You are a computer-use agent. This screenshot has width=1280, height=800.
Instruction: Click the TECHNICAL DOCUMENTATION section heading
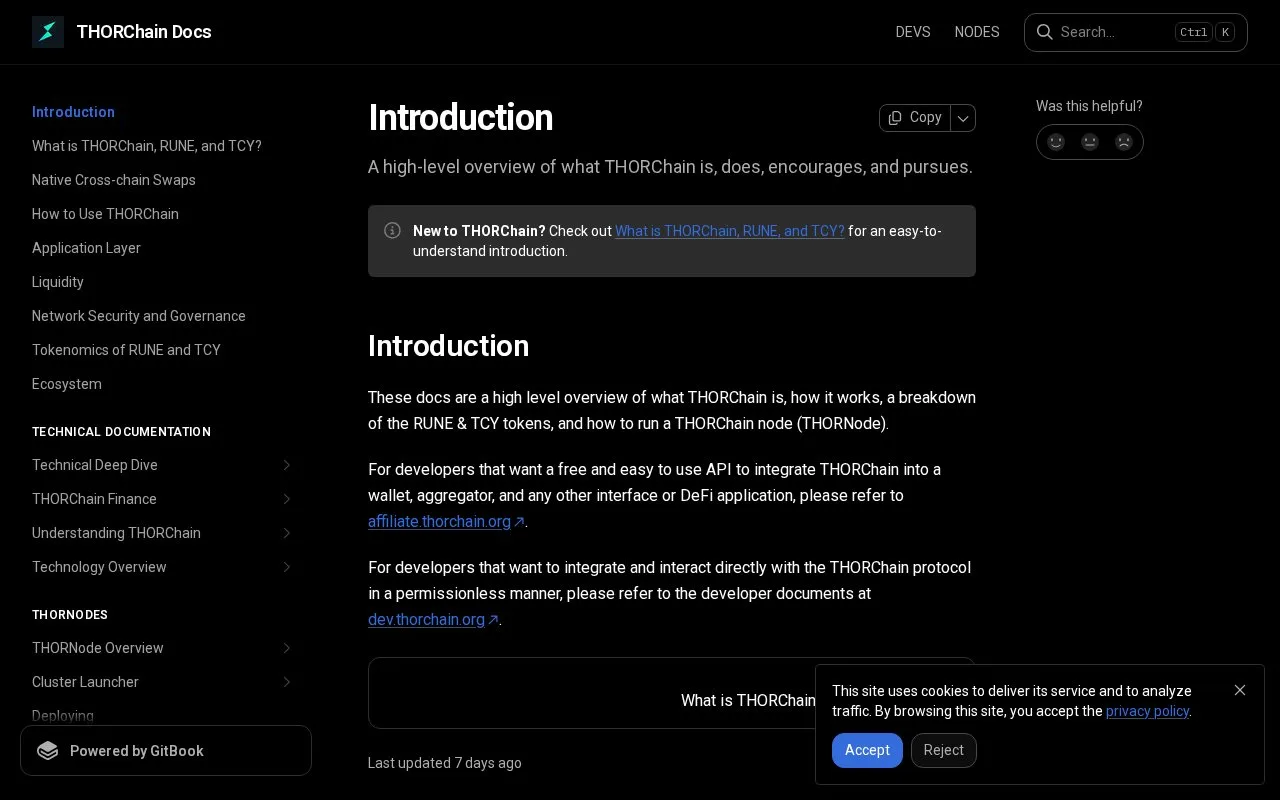(x=121, y=432)
